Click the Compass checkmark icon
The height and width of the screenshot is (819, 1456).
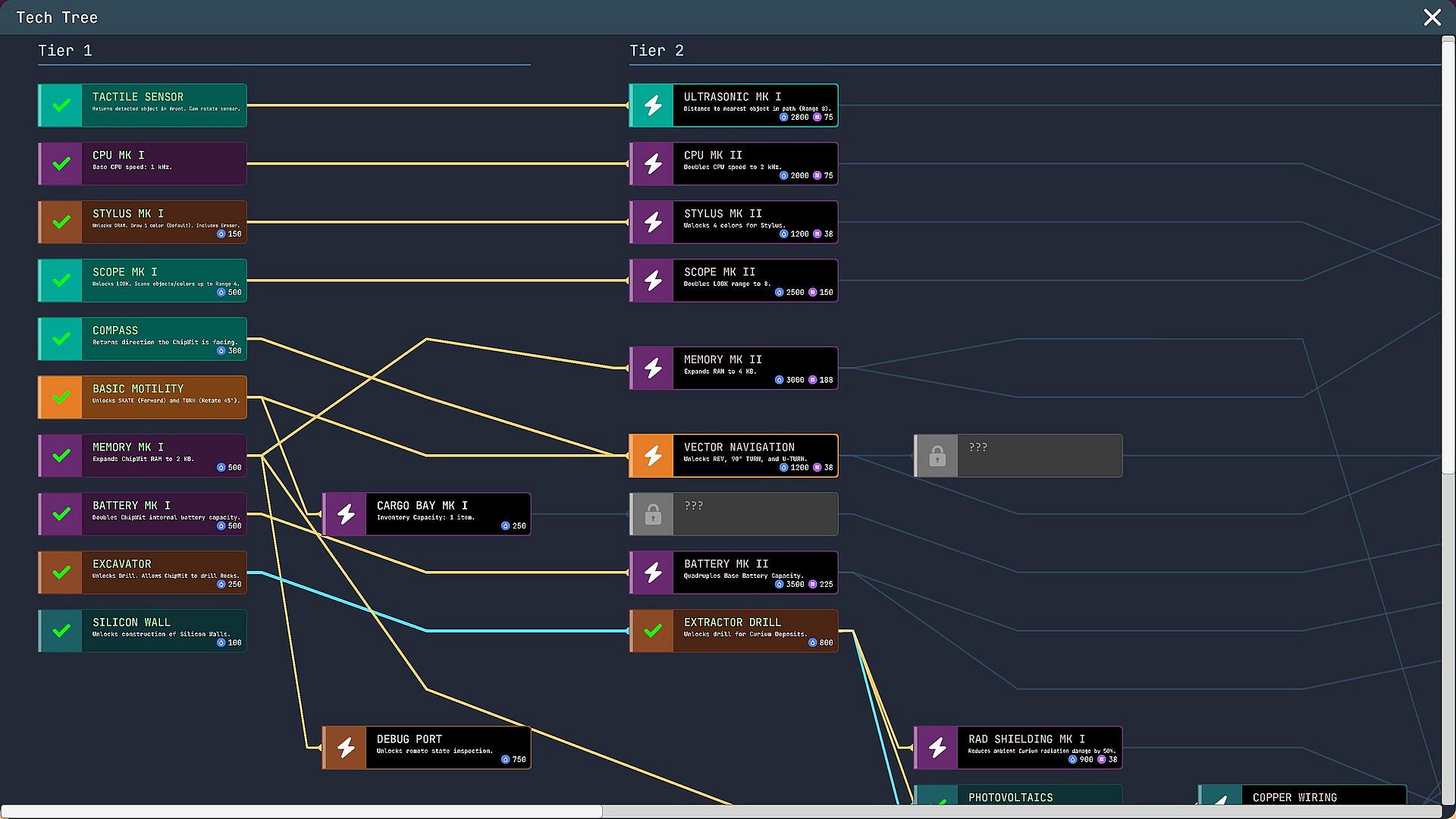click(61, 339)
